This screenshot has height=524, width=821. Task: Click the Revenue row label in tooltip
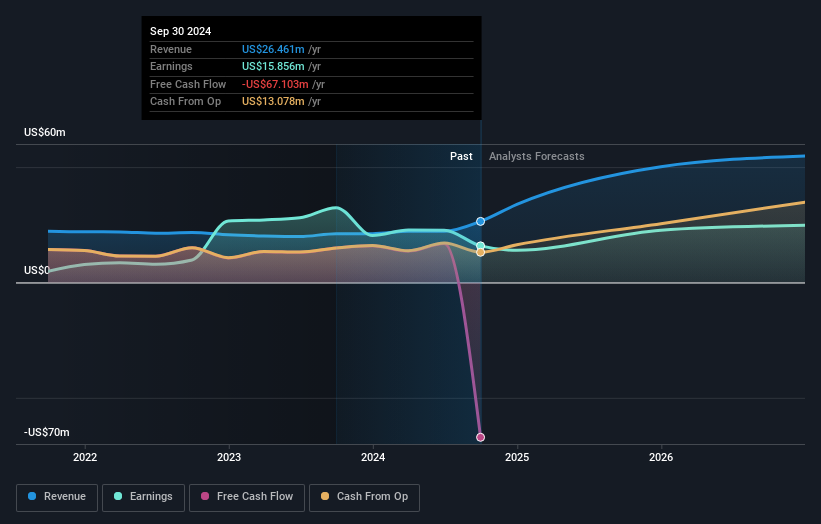point(171,49)
